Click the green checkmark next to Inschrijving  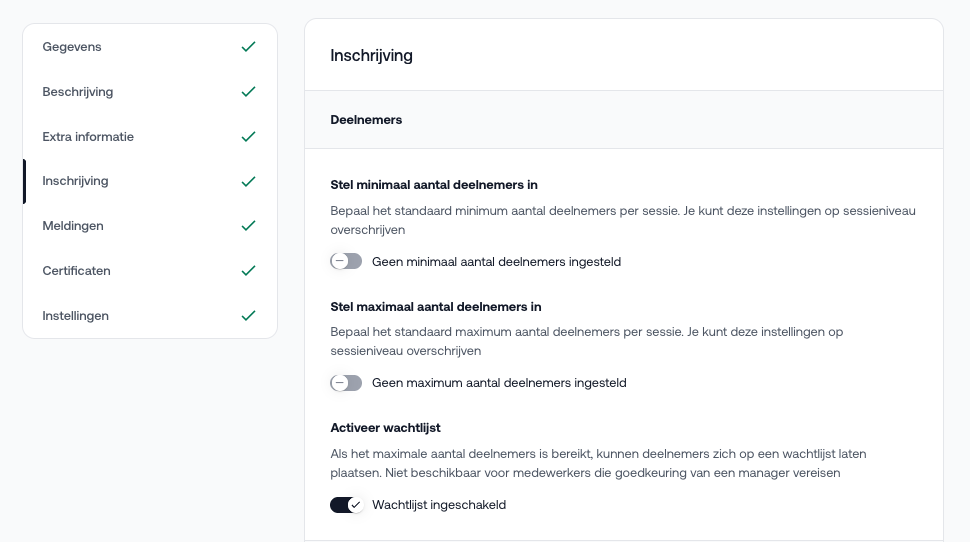point(249,182)
